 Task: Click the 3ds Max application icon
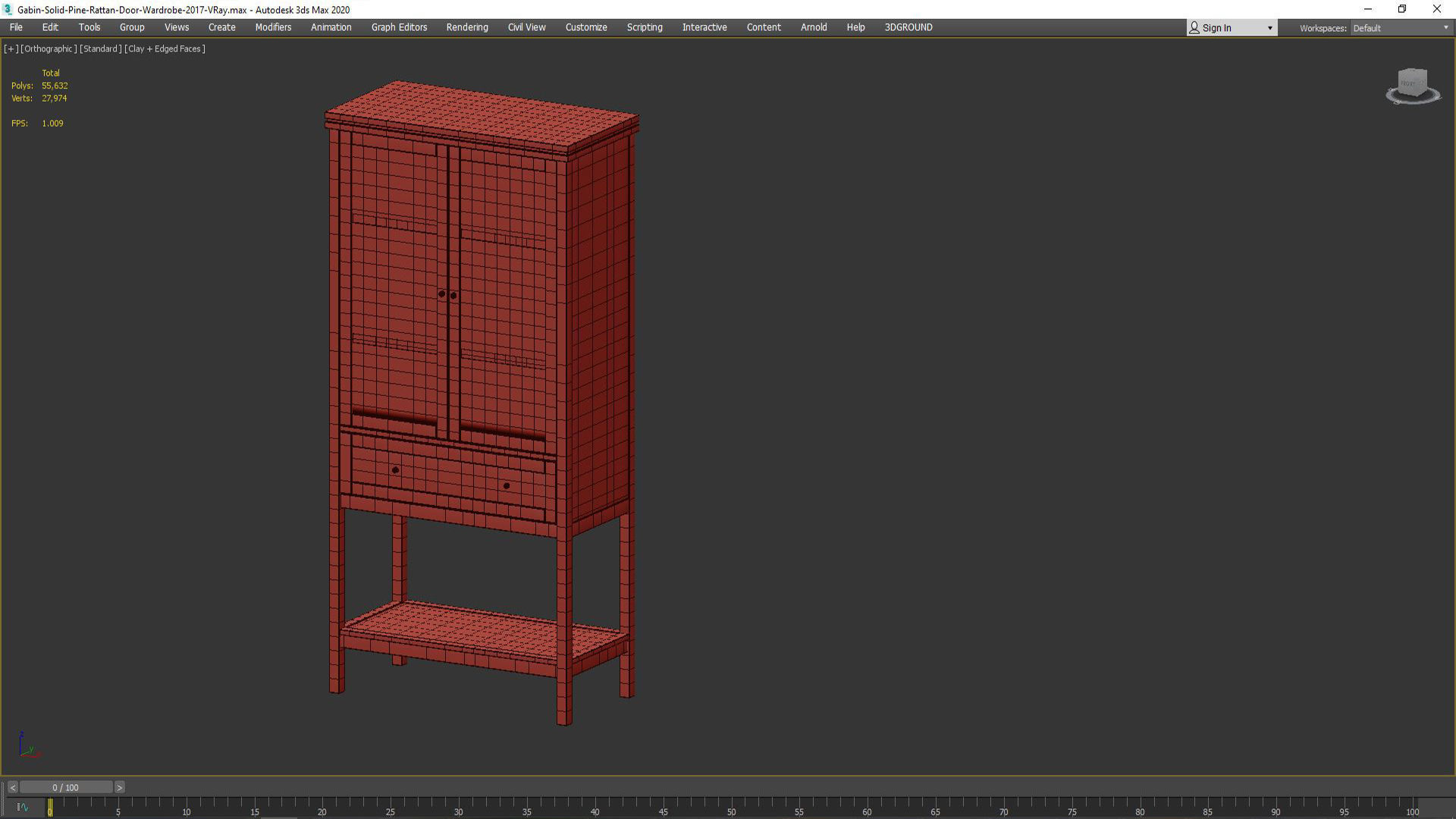pyautogui.click(x=8, y=9)
